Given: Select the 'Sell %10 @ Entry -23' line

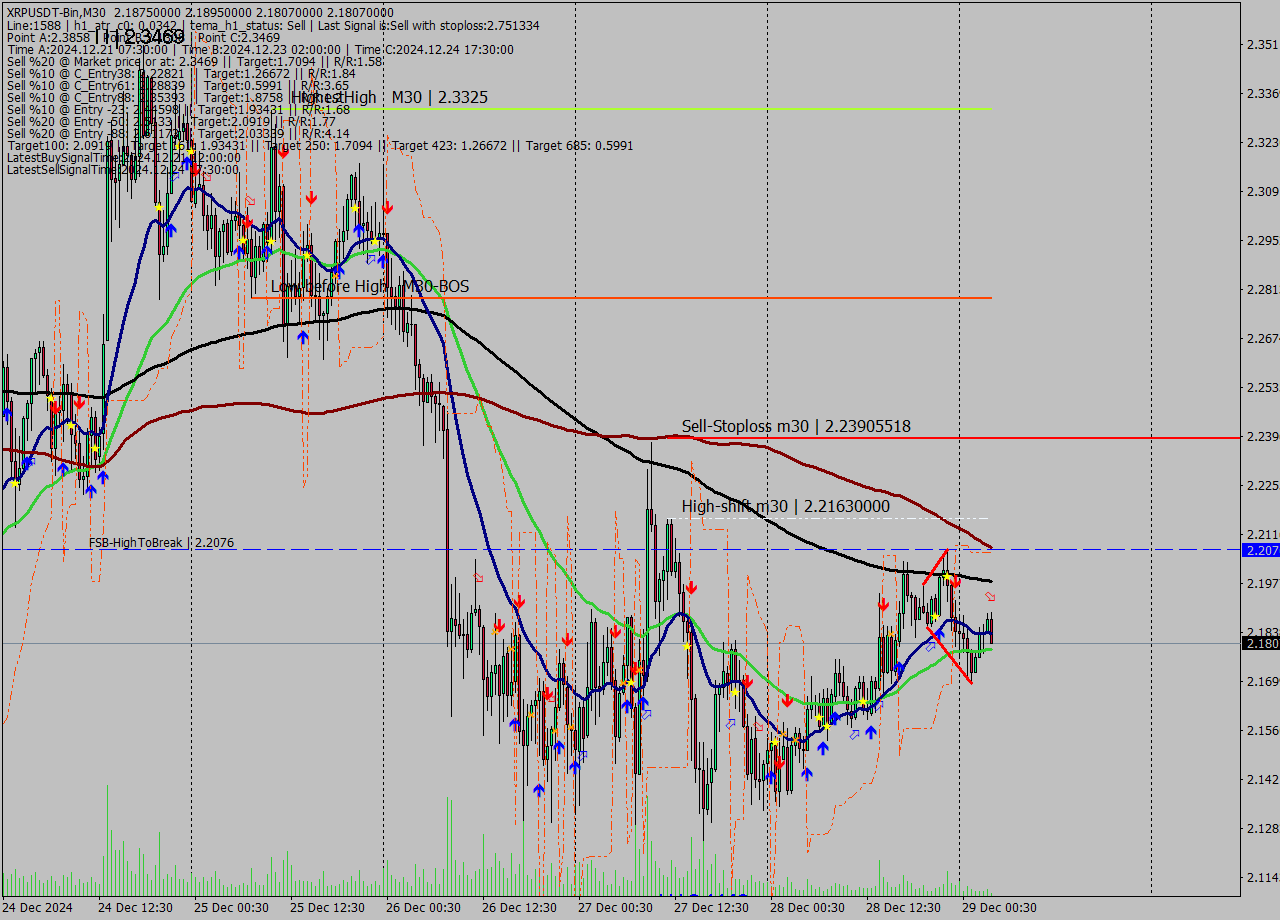Looking at the screenshot, I should pyautogui.click(x=178, y=109).
